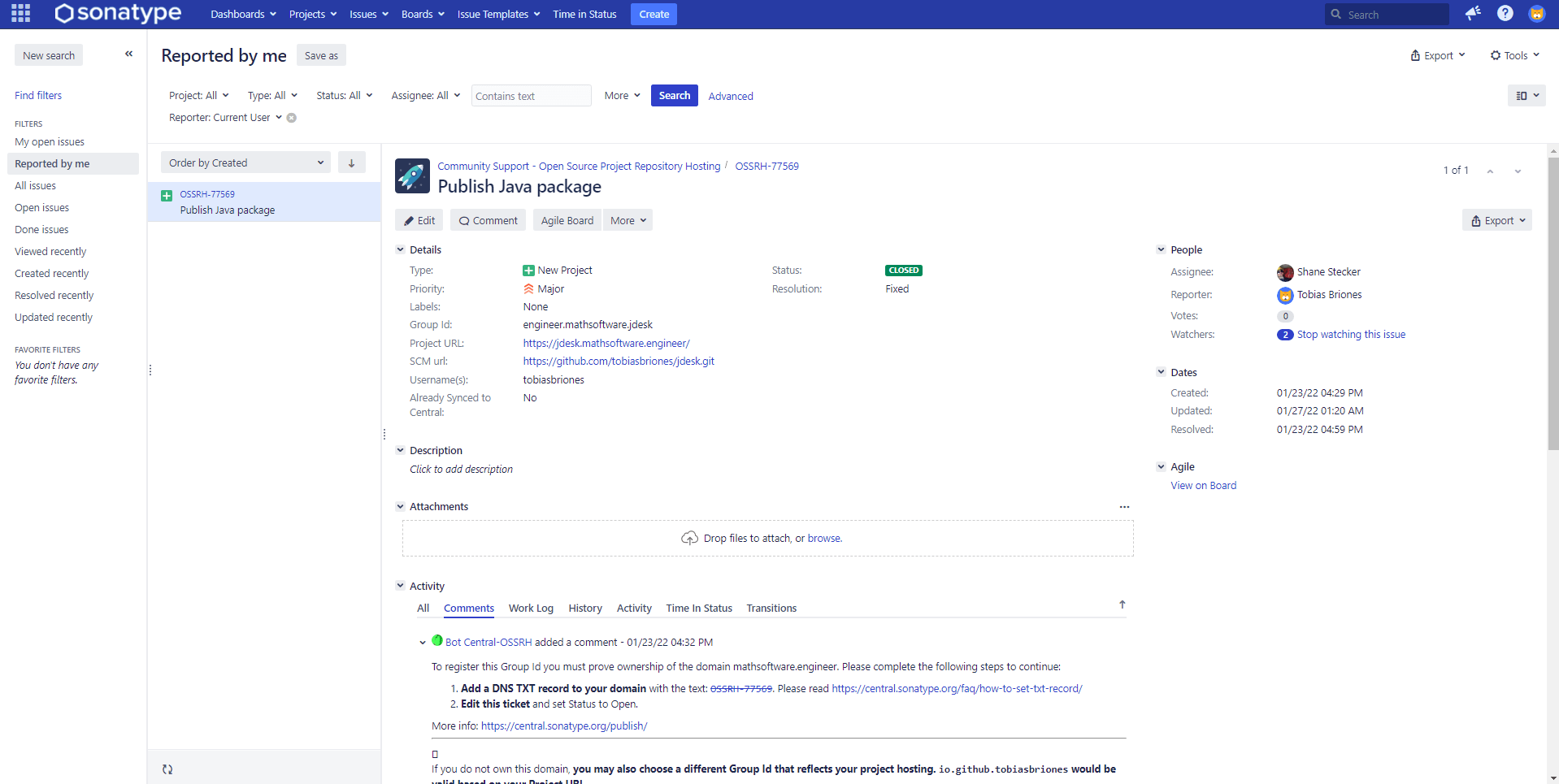1559x784 pixels.
Task: Reverse the sort order arrow
Action: click(351, 162)
